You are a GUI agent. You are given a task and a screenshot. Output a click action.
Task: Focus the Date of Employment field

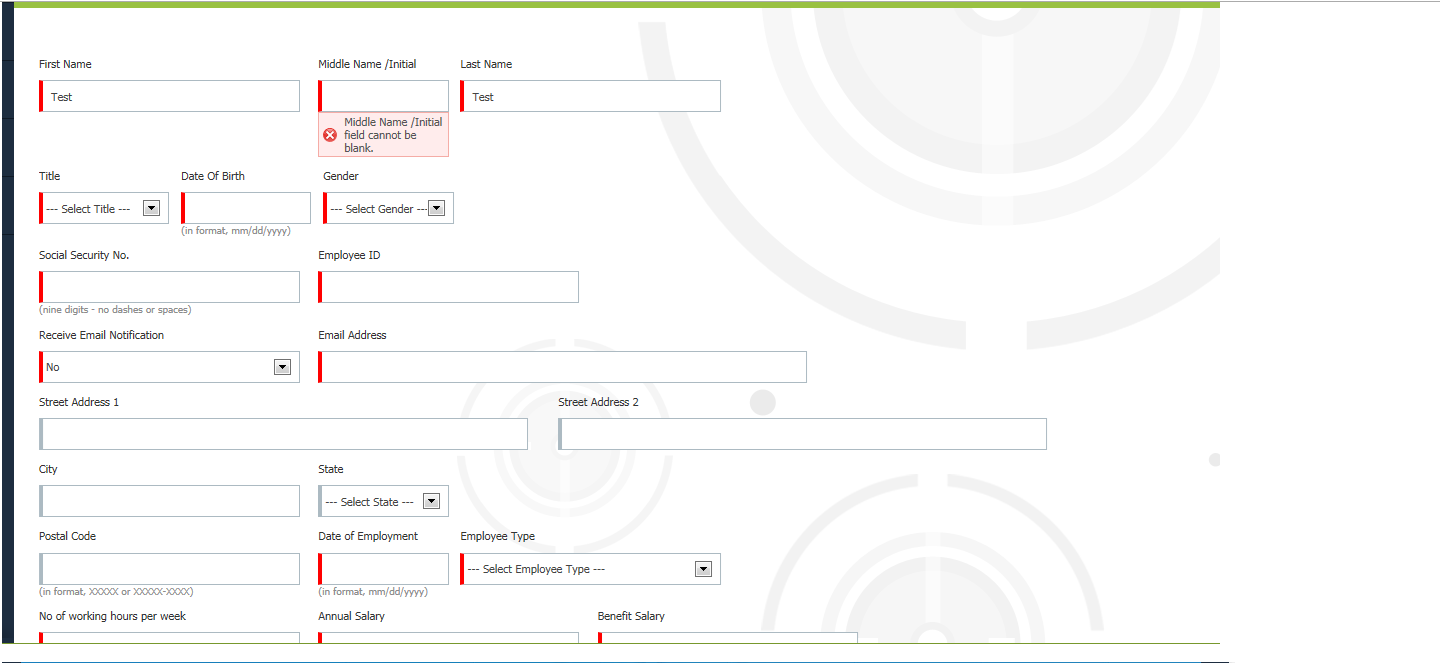[x=384, y=569]
